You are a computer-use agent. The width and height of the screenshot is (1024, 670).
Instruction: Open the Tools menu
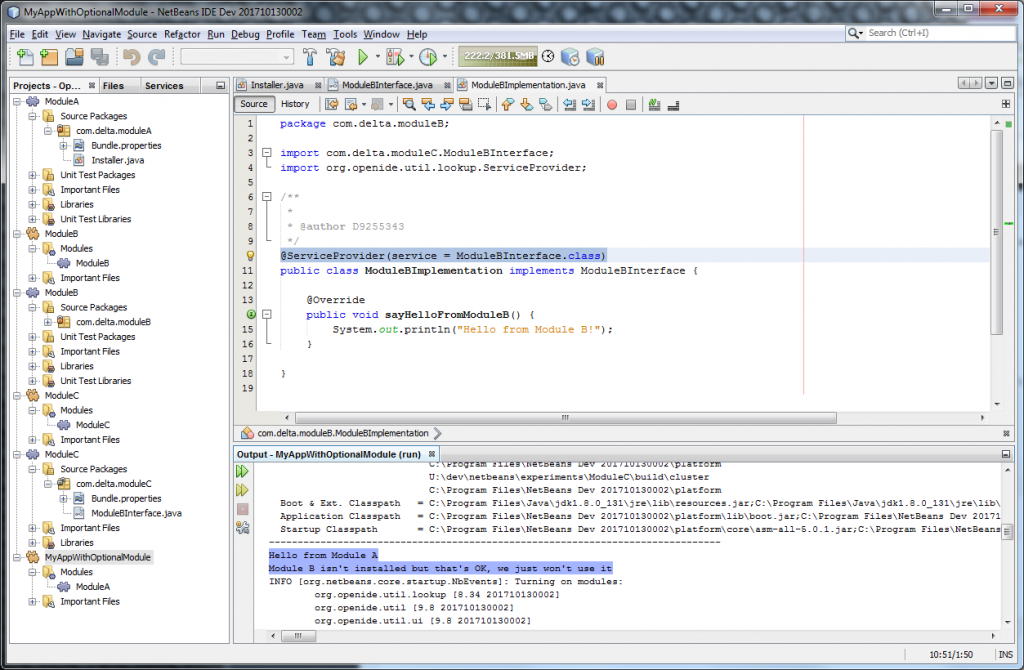pyautogui.click(x=345, y=34)
